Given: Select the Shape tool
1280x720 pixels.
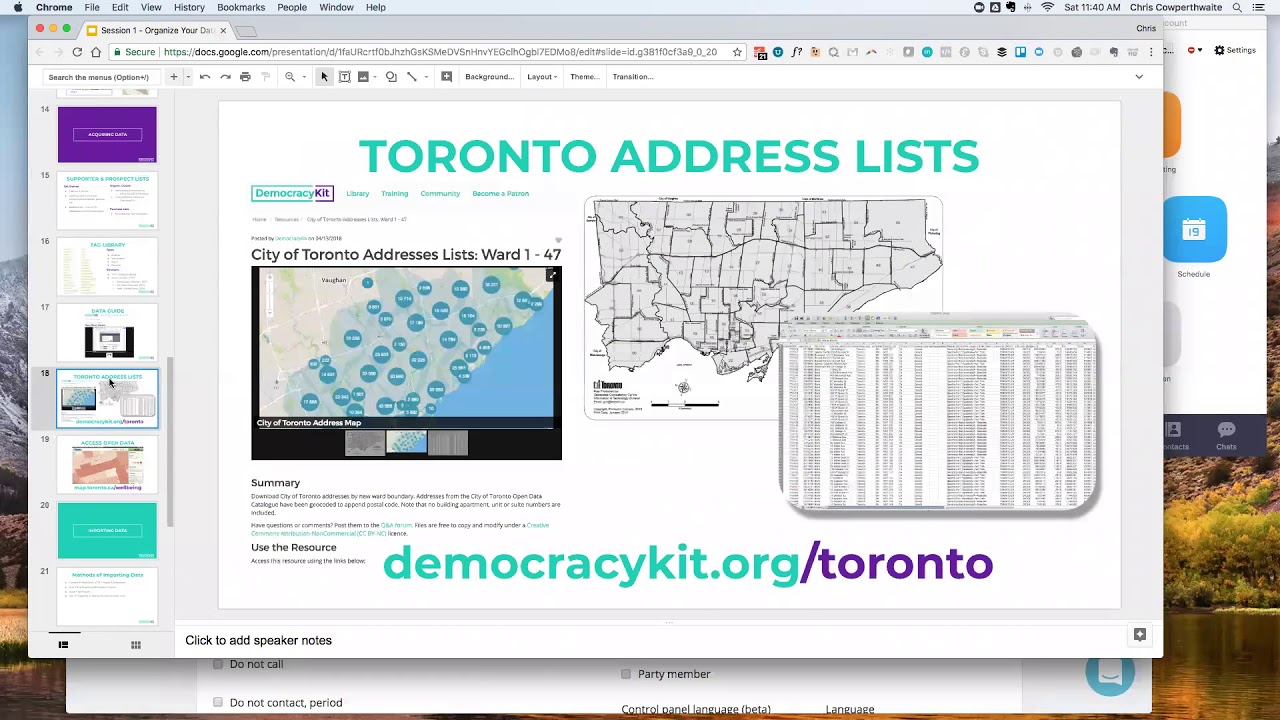Looking at the screenshot, I should coord(391,77).
